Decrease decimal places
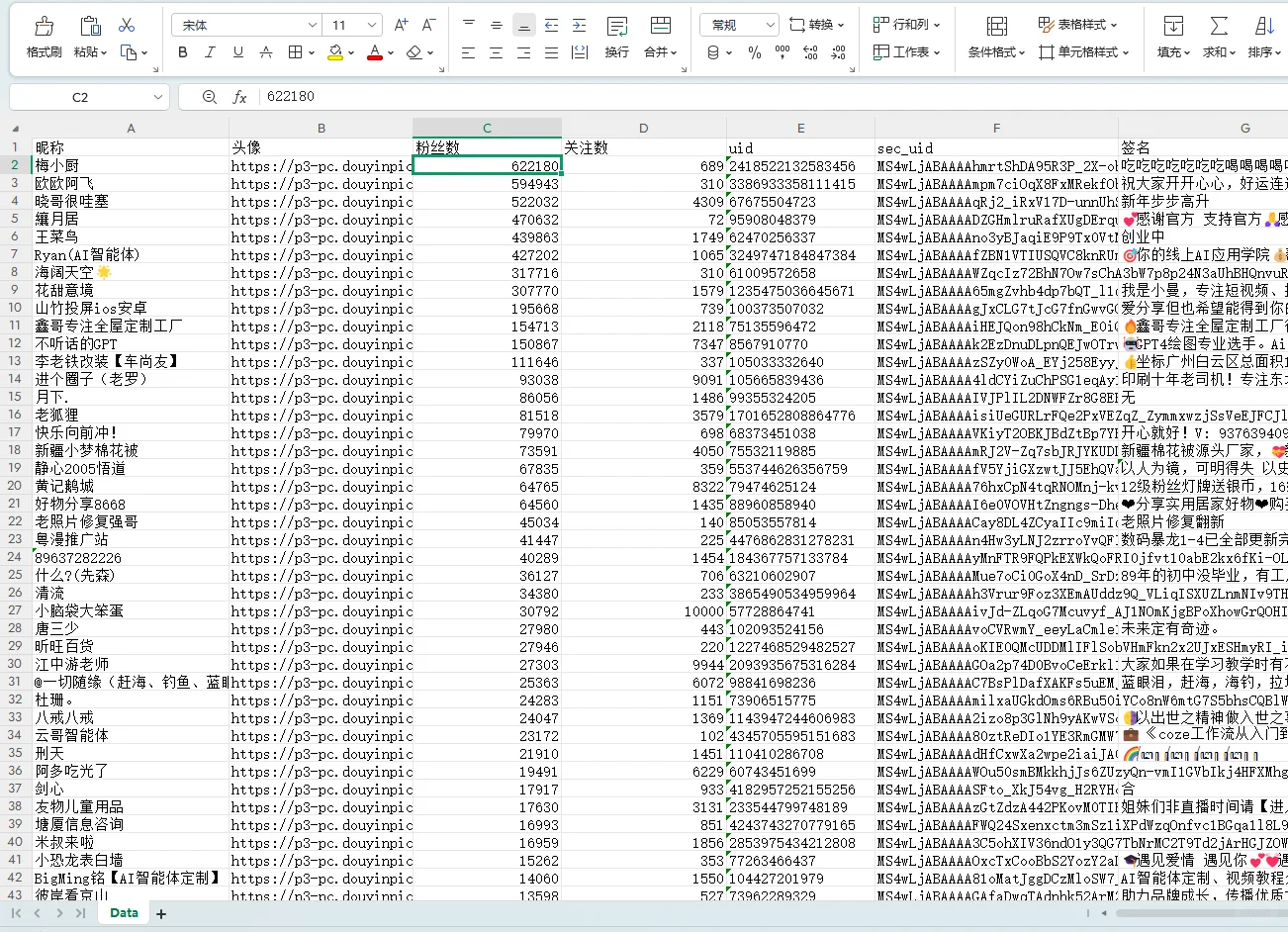 838,52
